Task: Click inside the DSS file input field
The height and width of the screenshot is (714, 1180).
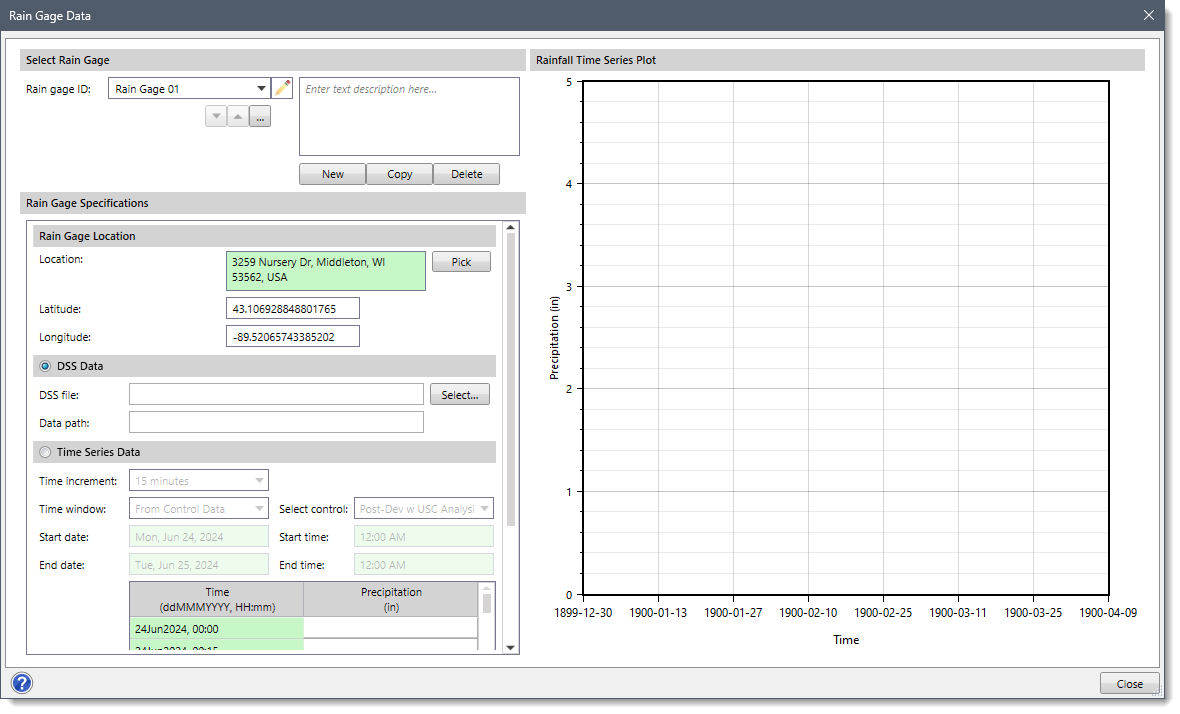Action: 276,394
